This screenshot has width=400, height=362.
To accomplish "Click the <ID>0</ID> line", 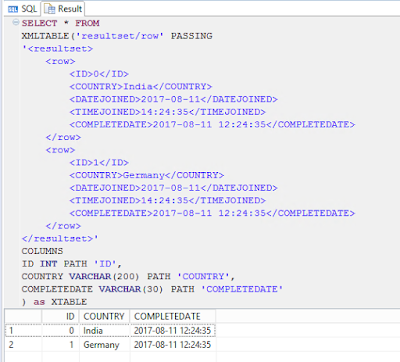I will click(99, 74).
